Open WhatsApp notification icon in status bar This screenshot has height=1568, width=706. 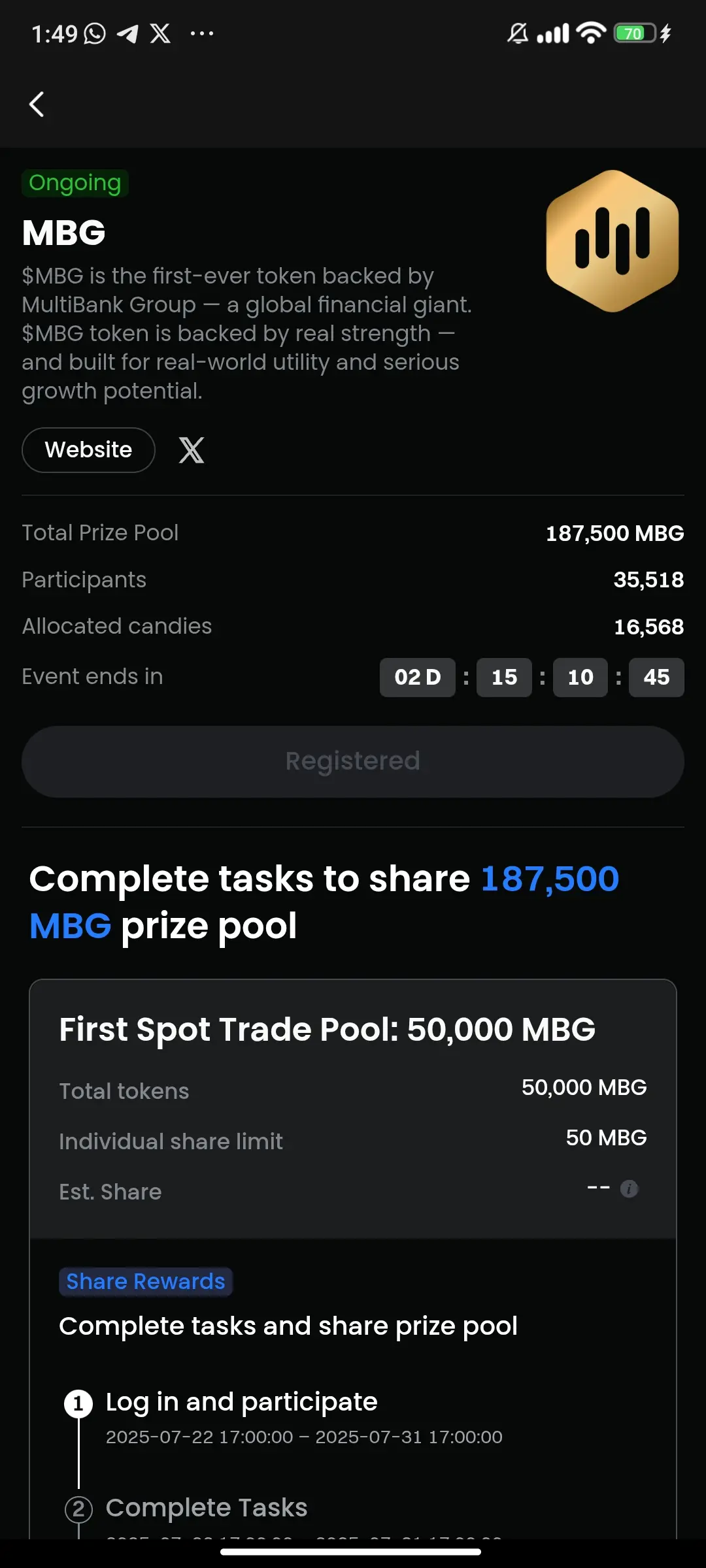point(95,33)
